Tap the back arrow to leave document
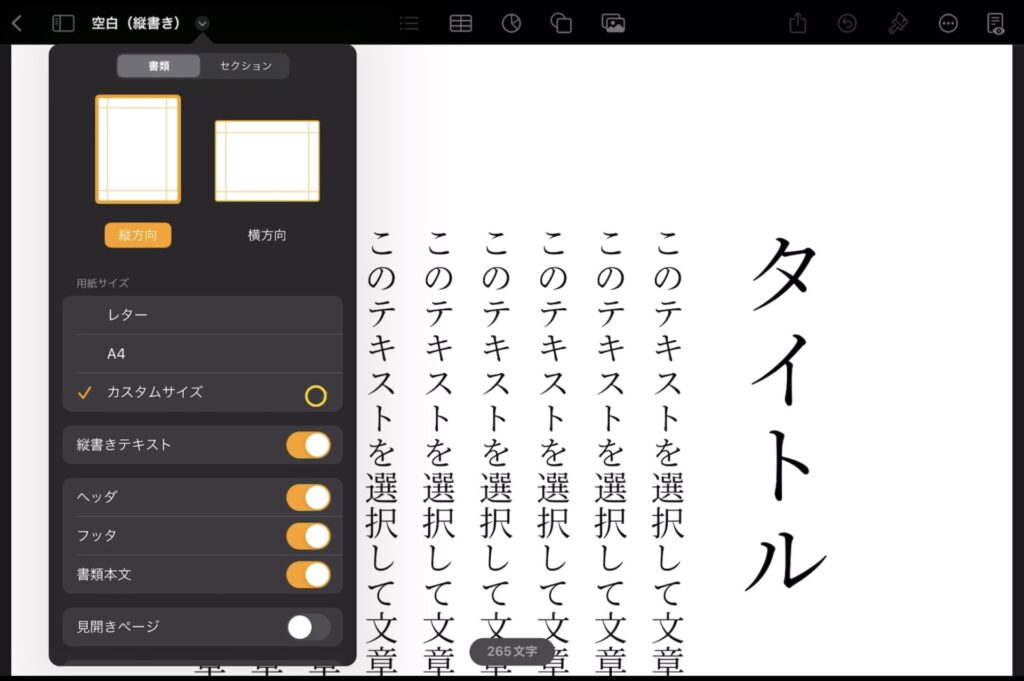This screenshot has height=681, width=1024. pos(18,24)
